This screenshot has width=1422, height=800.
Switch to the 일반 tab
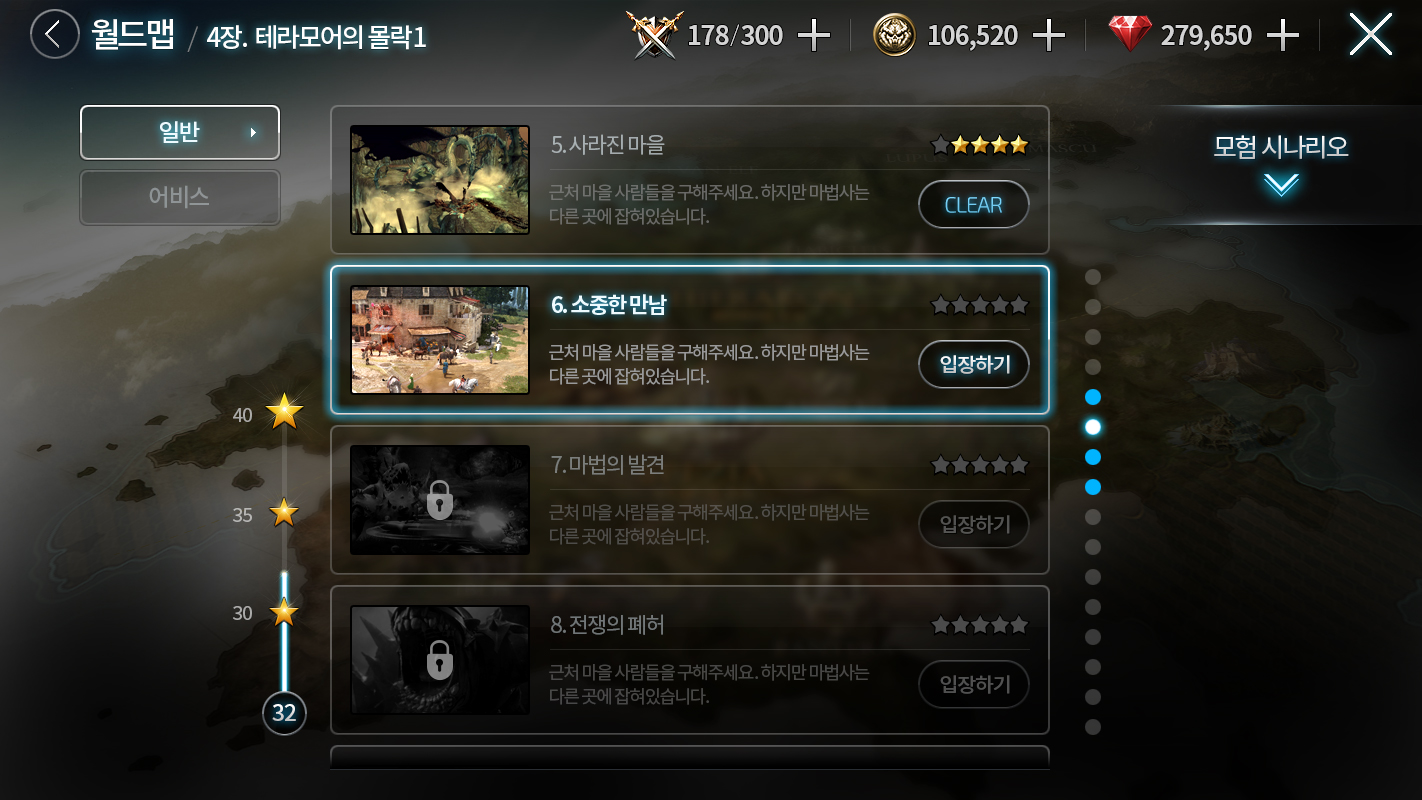pos(180,132)
